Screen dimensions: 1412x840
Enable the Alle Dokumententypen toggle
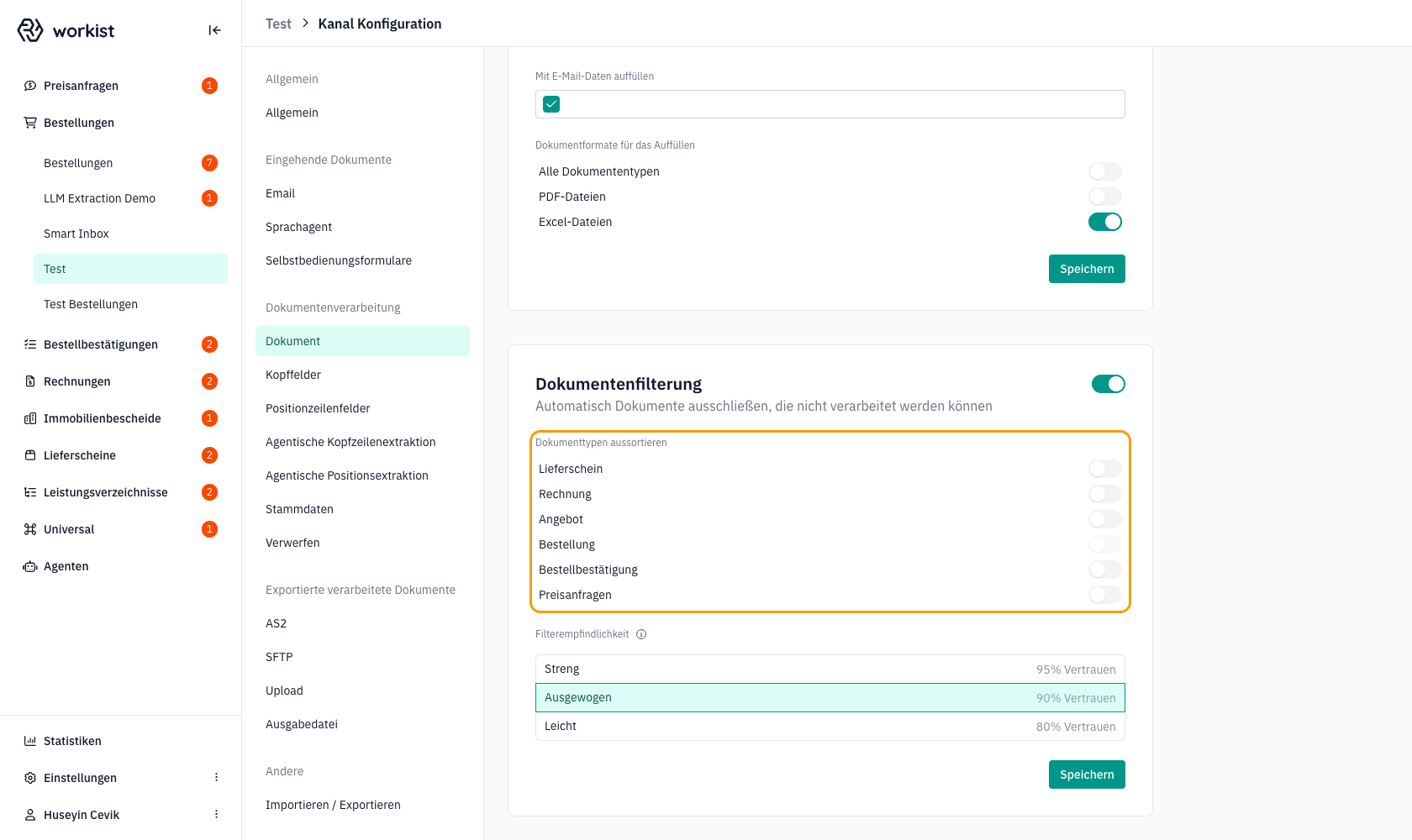pyautogui.click(x=1105, y=171)
